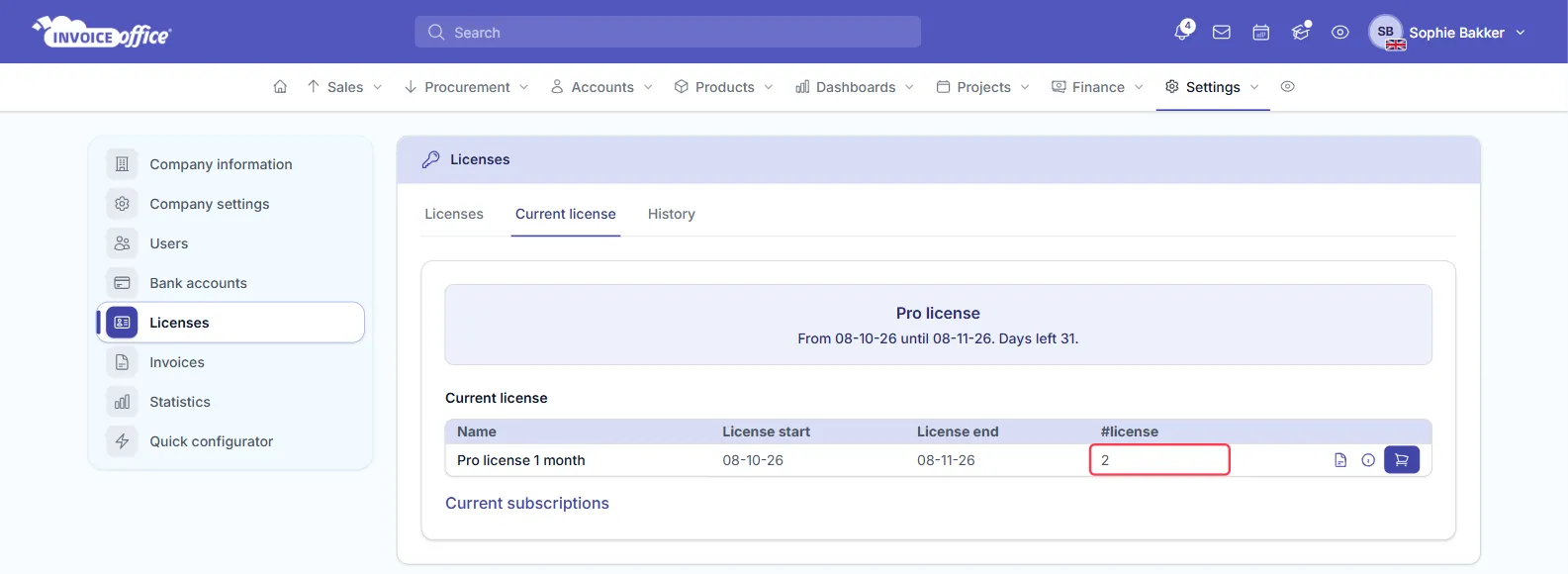Click the Bank accounts card icon
1568x574 pixels.
click(x=123, y=283)
